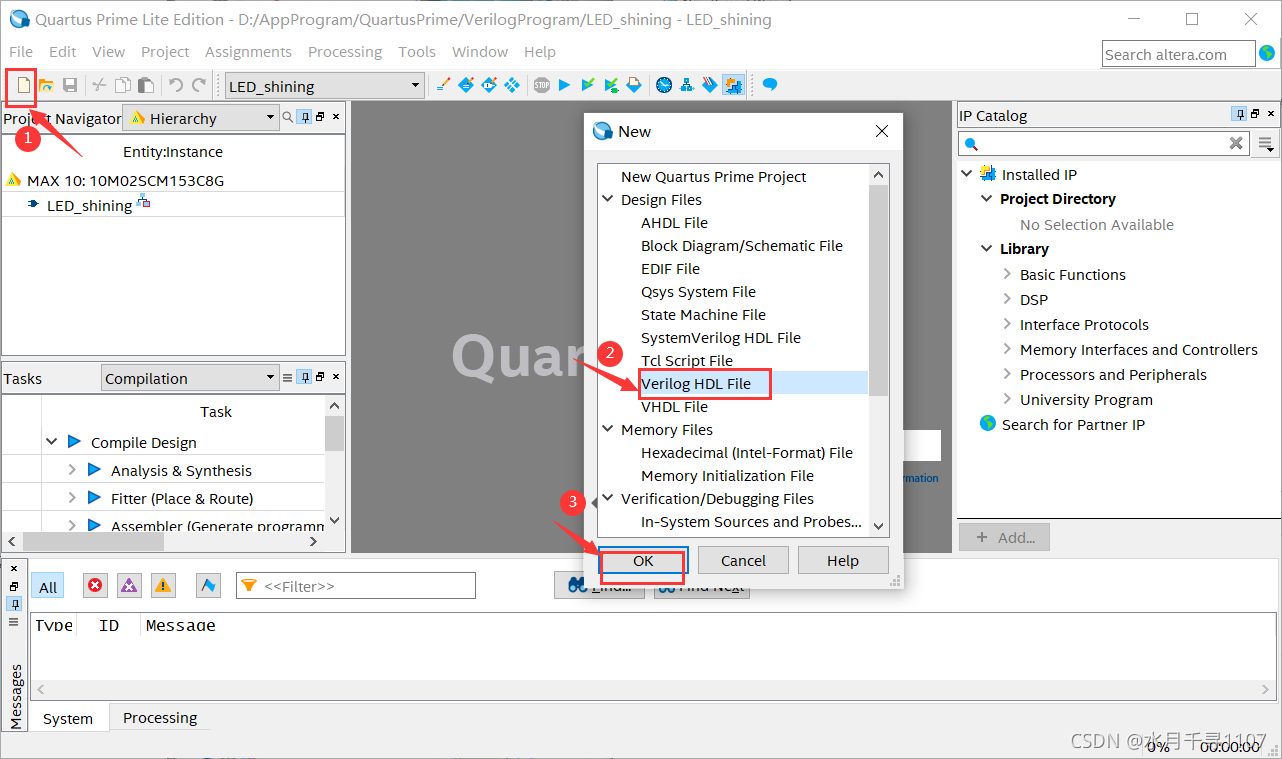The height and width of the screenshot is (759, 1282).
Task: Click the Paste clipboard icon
Action: pos(145,86)
